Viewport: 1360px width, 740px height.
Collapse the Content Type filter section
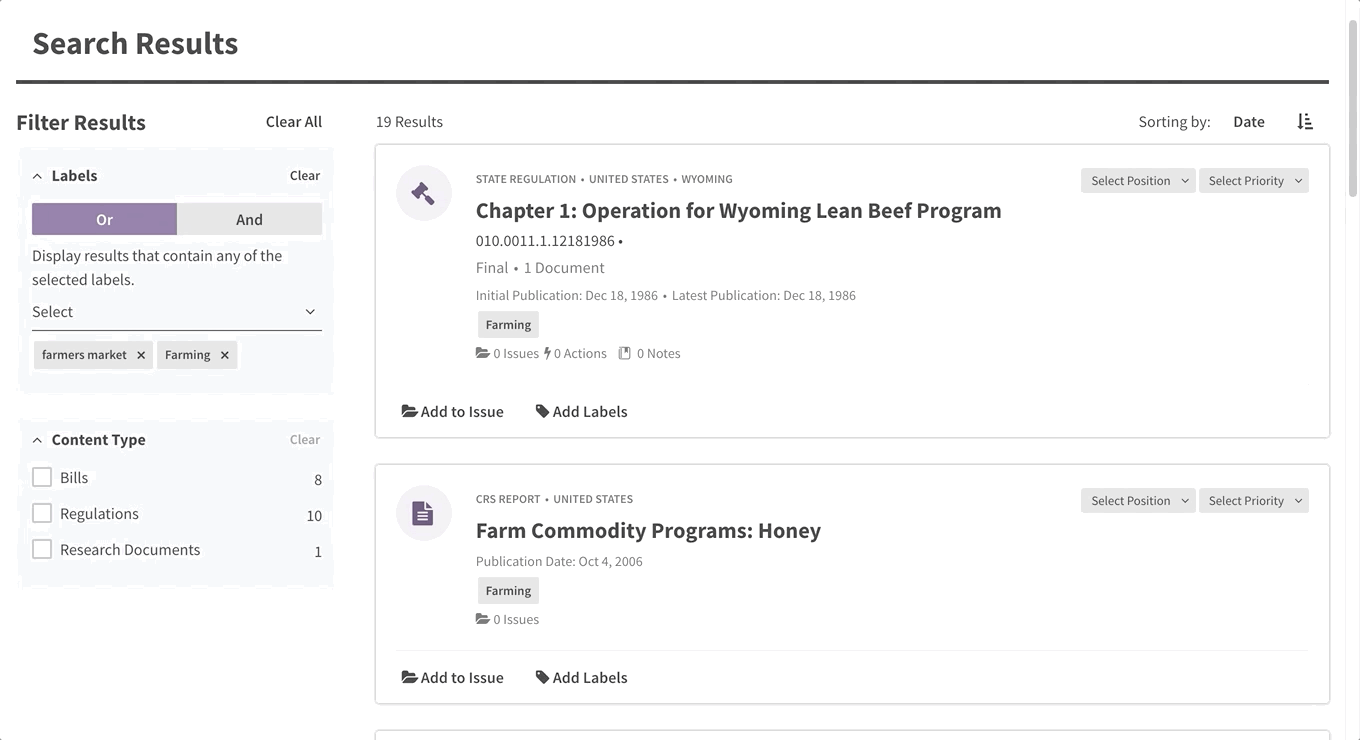point(37,440)
